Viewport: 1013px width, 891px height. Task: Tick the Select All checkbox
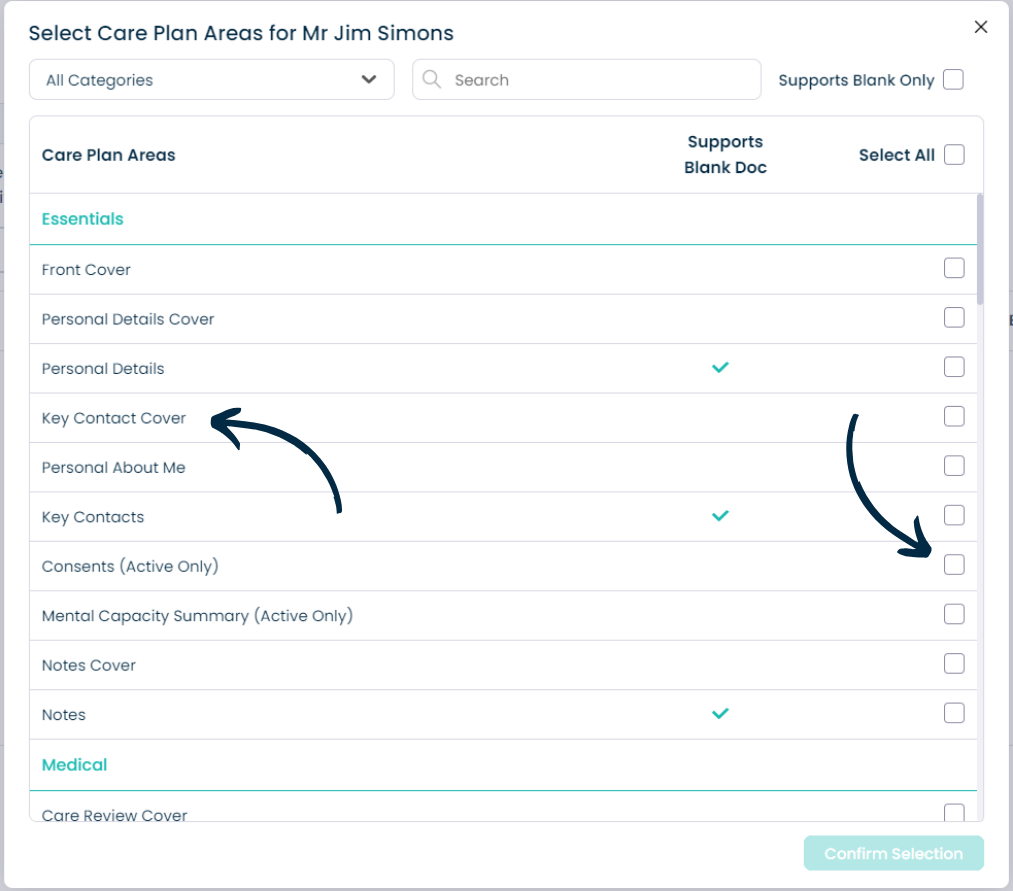tap(954, 155)
